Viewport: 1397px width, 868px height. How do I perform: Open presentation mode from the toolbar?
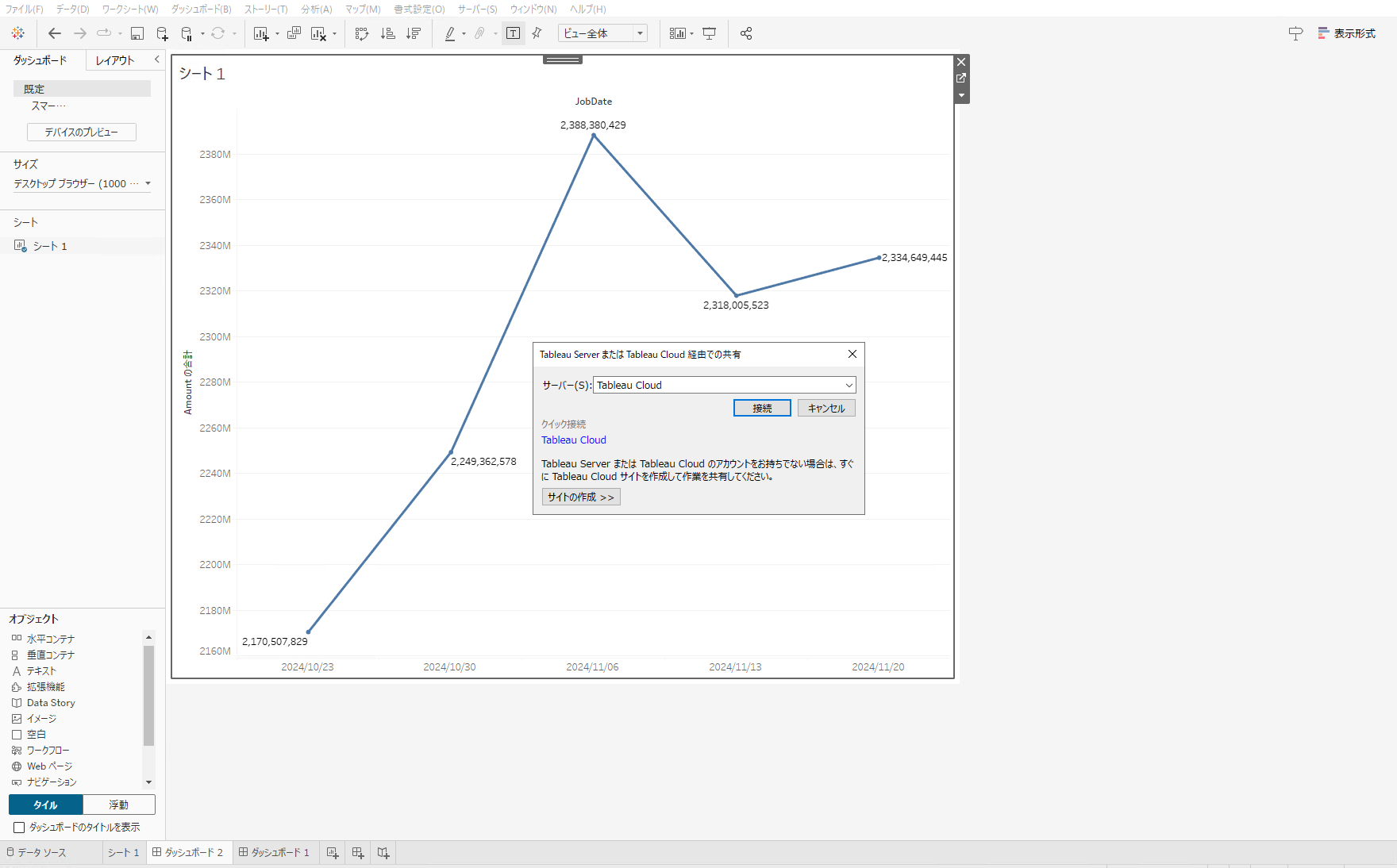[x=709, y=33]
